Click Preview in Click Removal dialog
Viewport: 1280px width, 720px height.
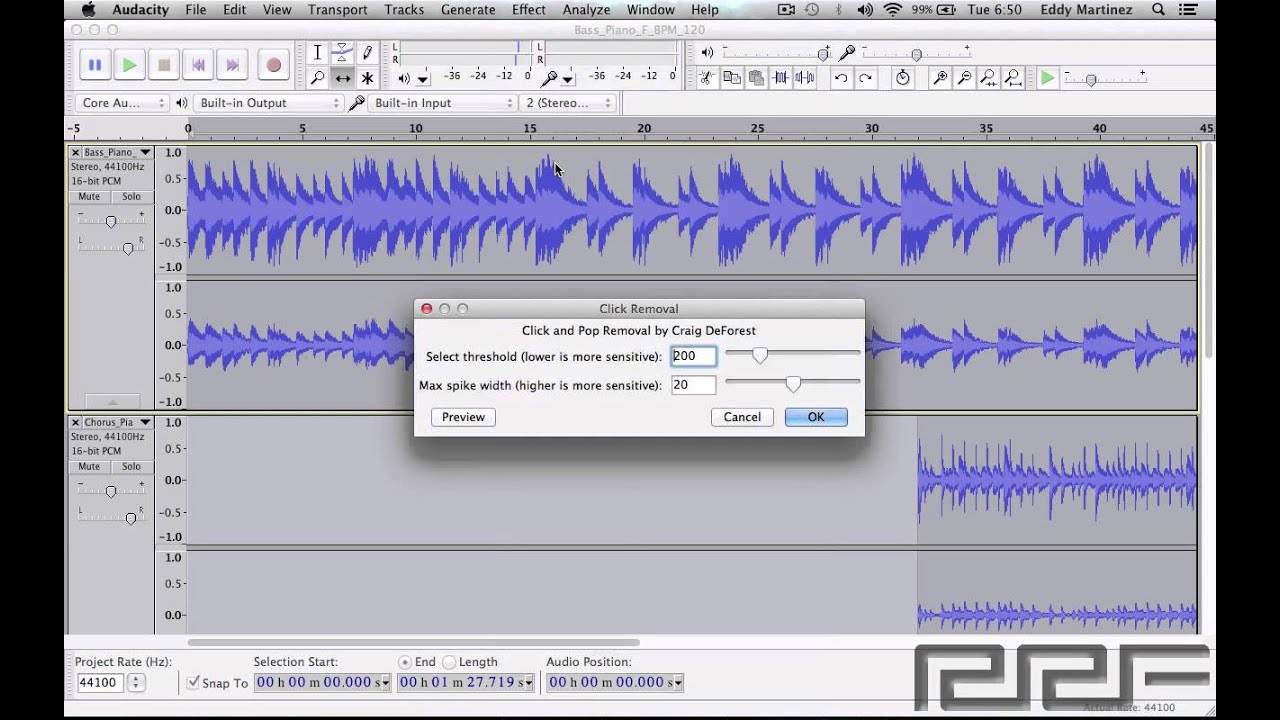click(x=464, y=417)
